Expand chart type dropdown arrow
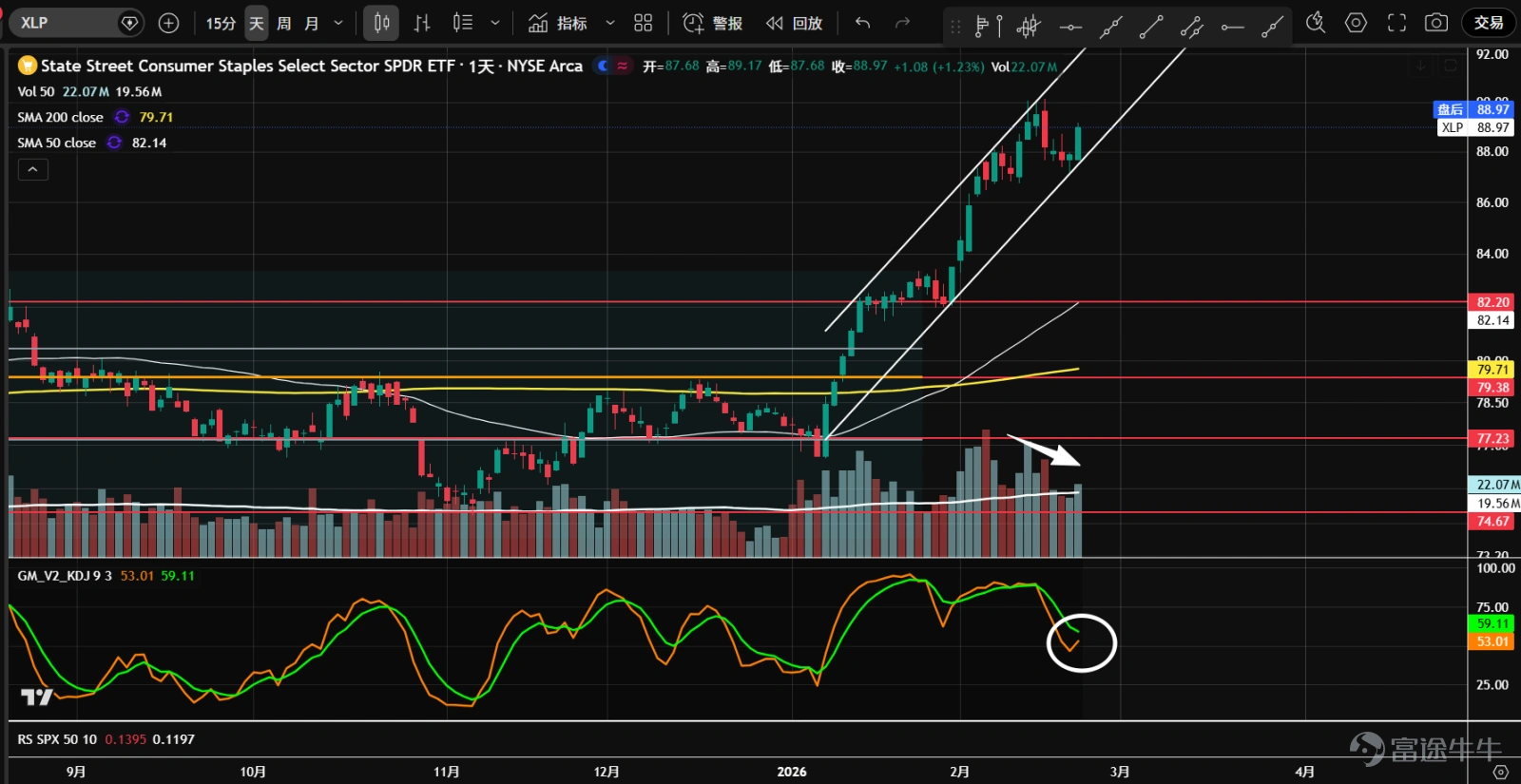Viewport: 1521px width, 784px height. tap(495, 23)
